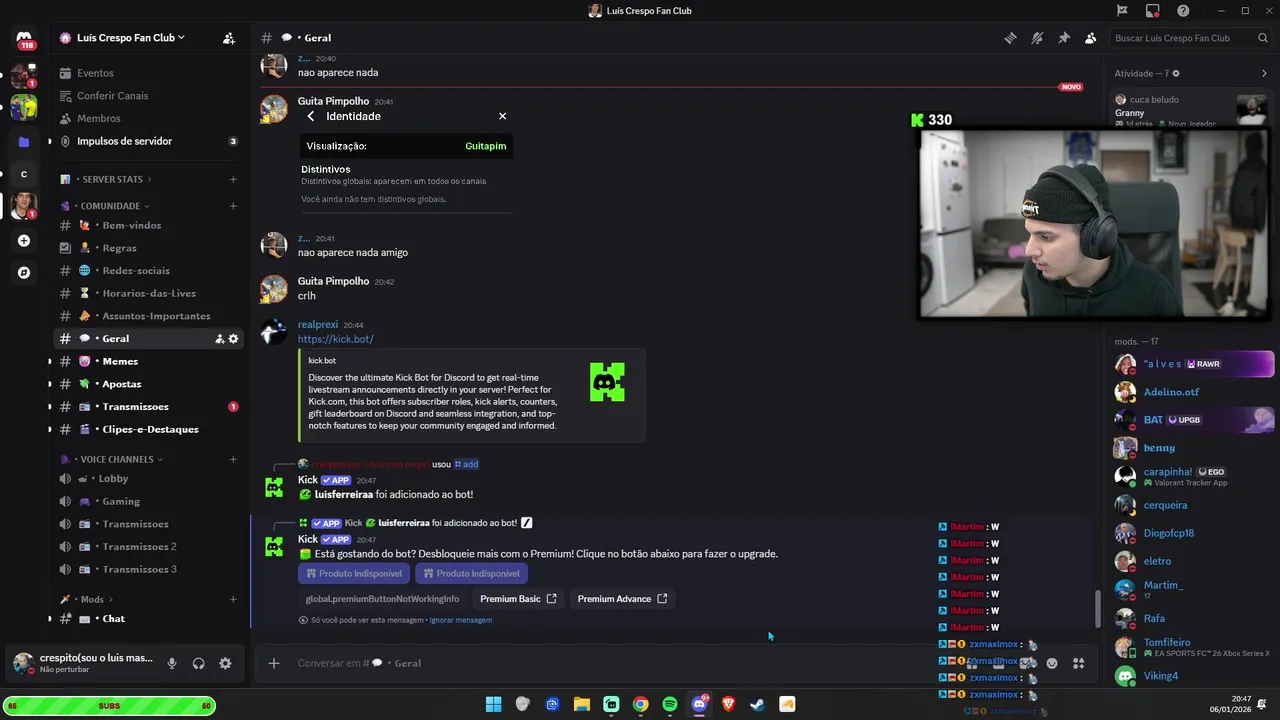The height and width of the screenshot is (720, 1280).
Task: Select the Apostas channel
Action: pos(148,384)
